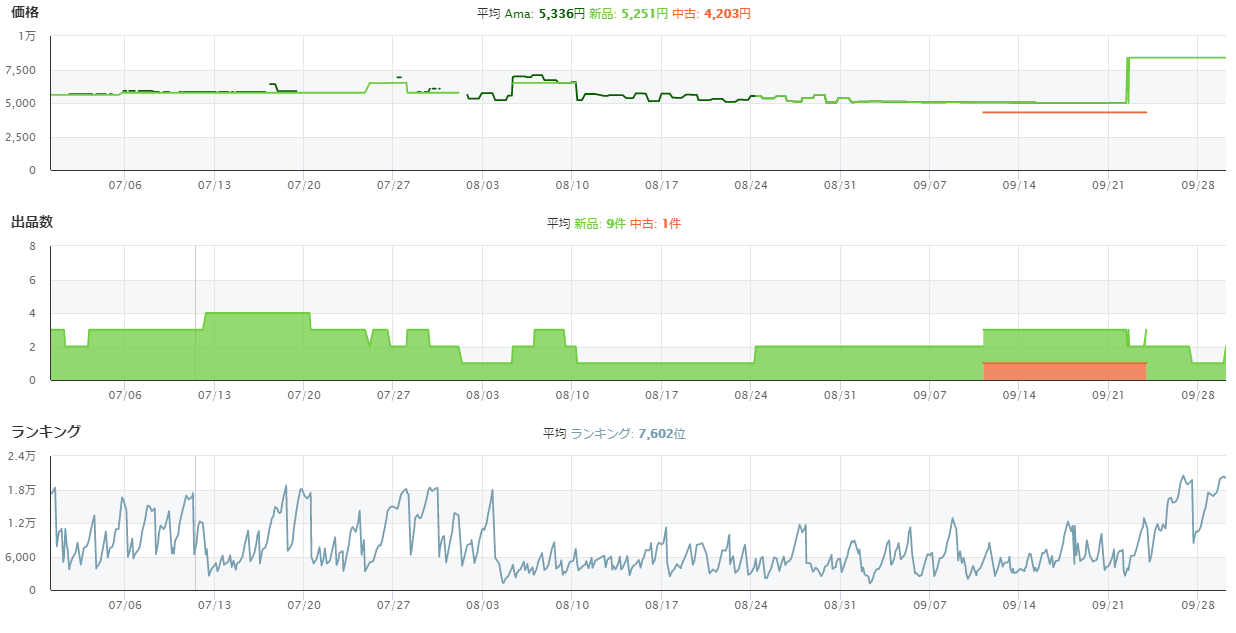Click the 価格 chart title
Viewport: 1236px width, 633px height.
pyautogui.click(x=26, y=12)
